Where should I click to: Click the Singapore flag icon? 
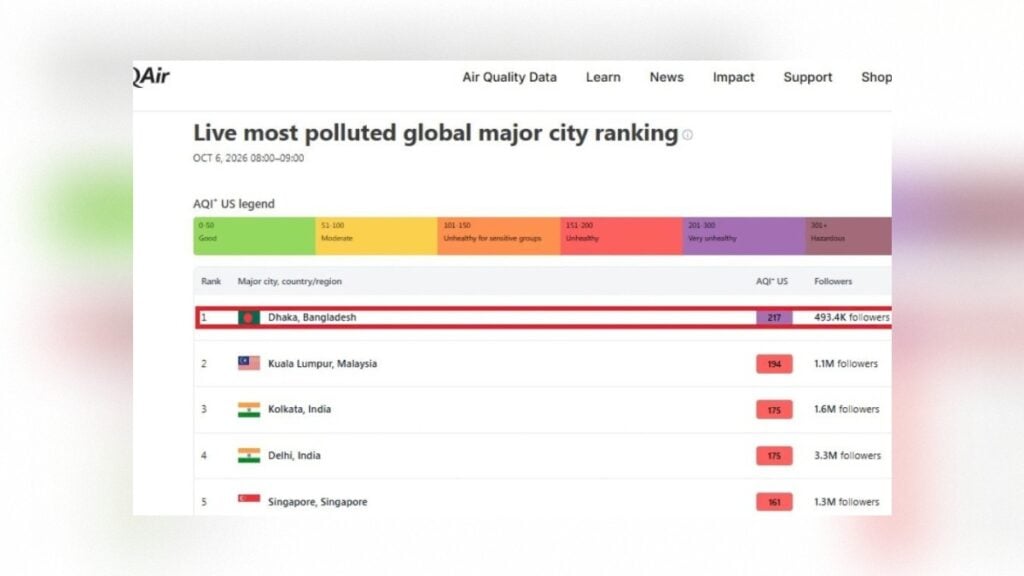pyautogui.click(x=249, y=500)
